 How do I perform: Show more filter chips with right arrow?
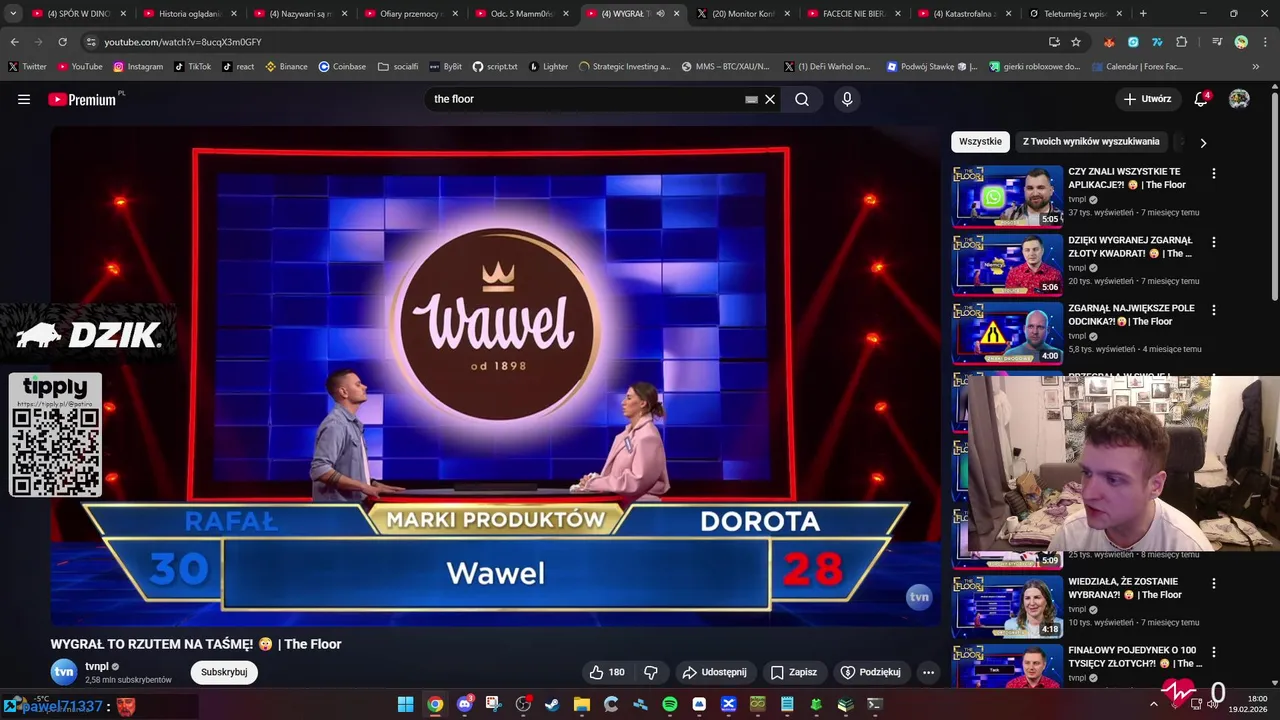(x=1203, y=142)
